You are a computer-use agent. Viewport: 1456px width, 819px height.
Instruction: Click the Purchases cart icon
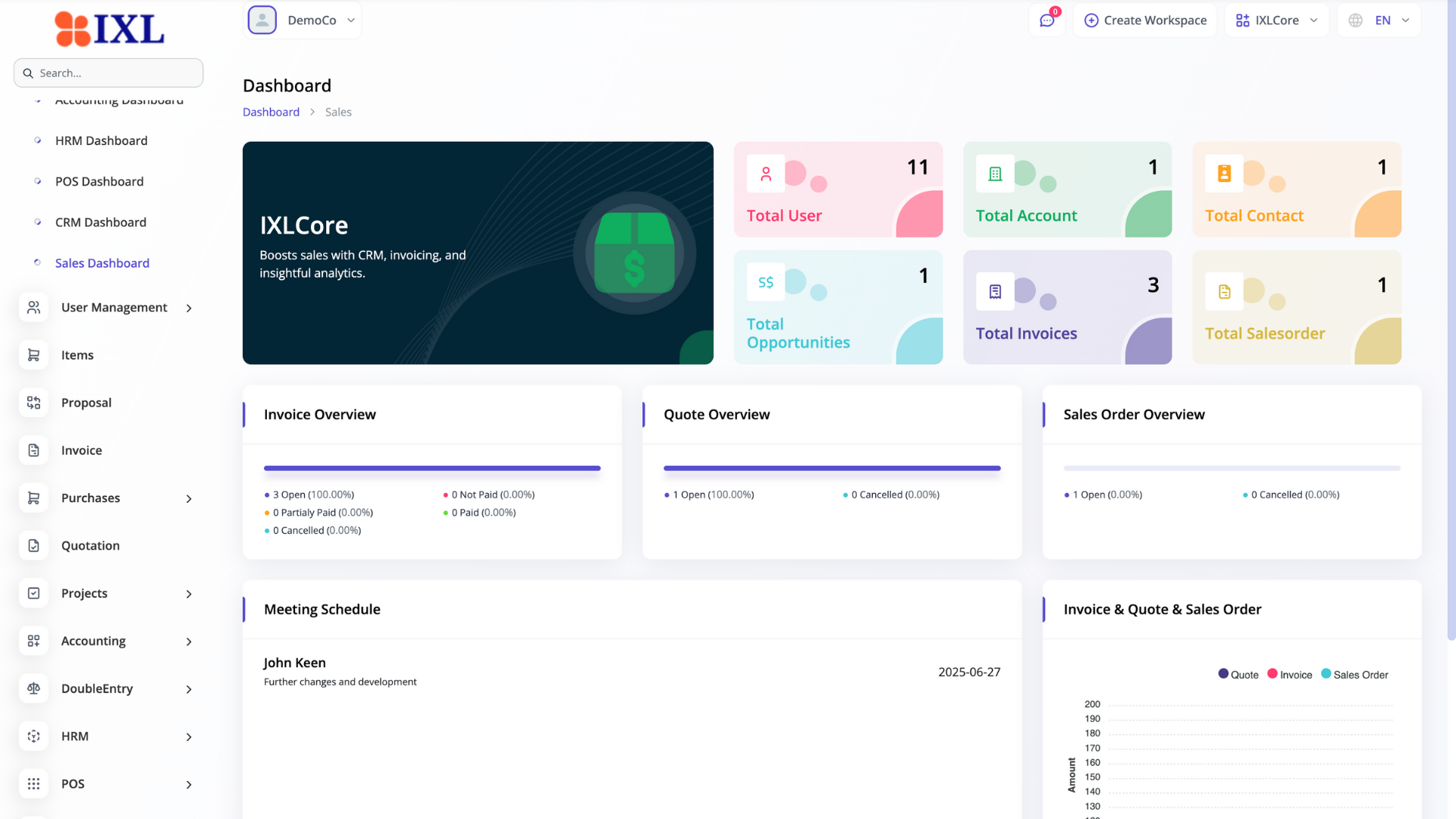[x=34, y=498]
